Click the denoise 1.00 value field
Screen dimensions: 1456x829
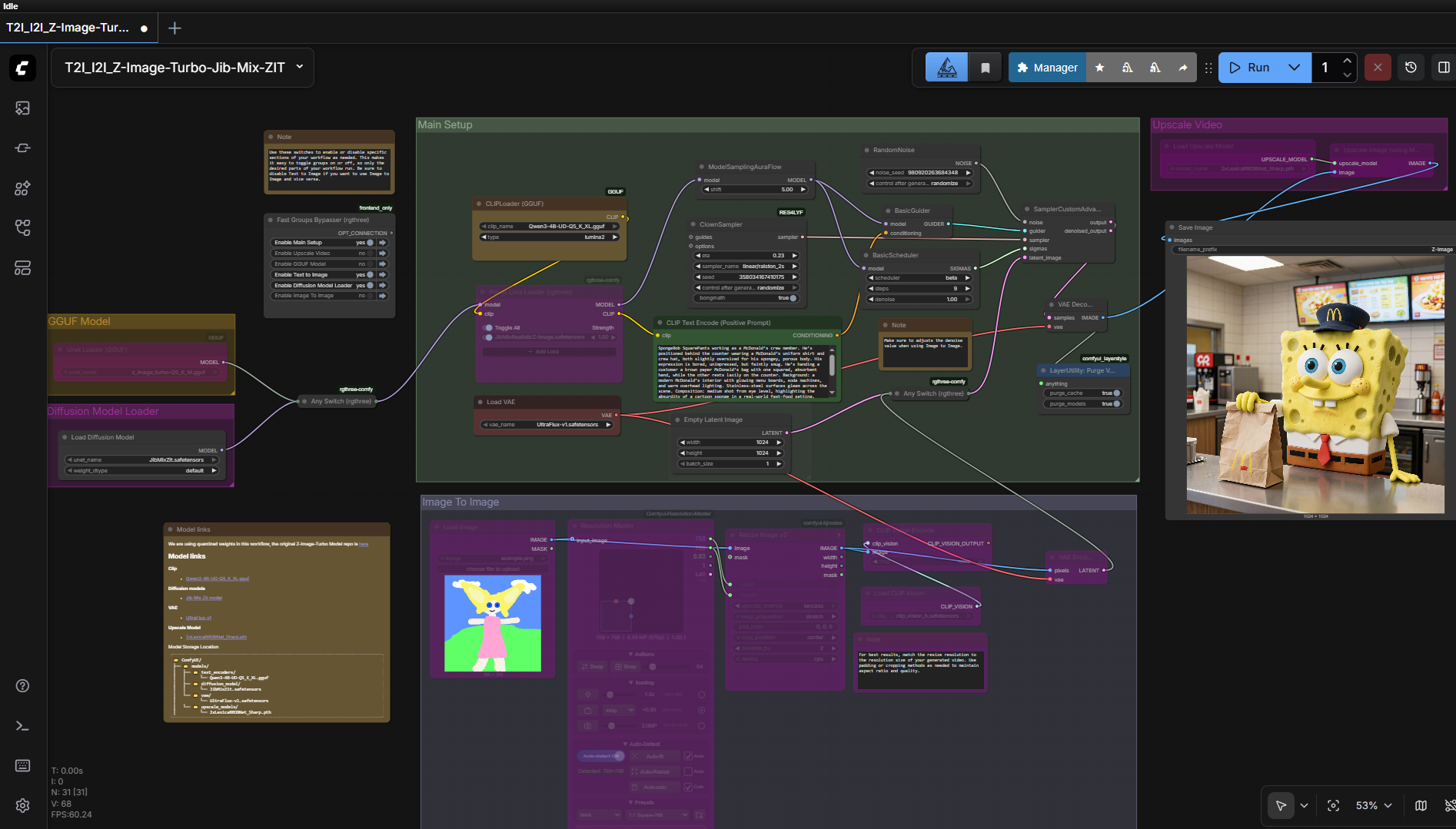point(919,299)
